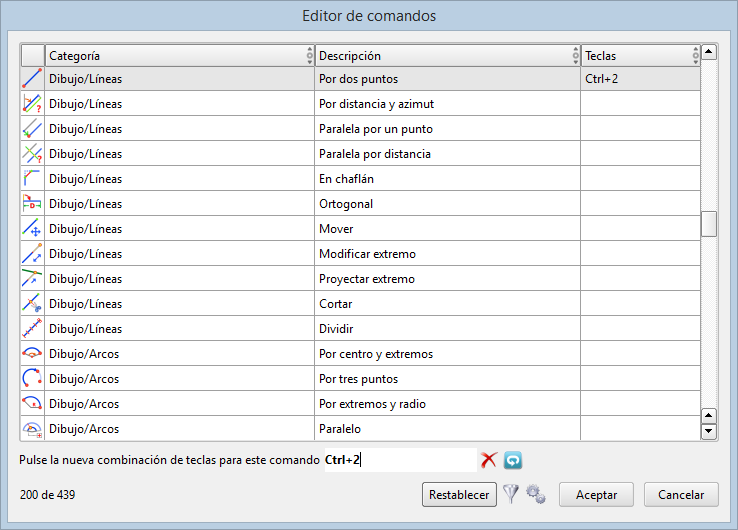738x530 pixels.
Task: Click the '200 de 439' counter text
Action: (48, 495)
